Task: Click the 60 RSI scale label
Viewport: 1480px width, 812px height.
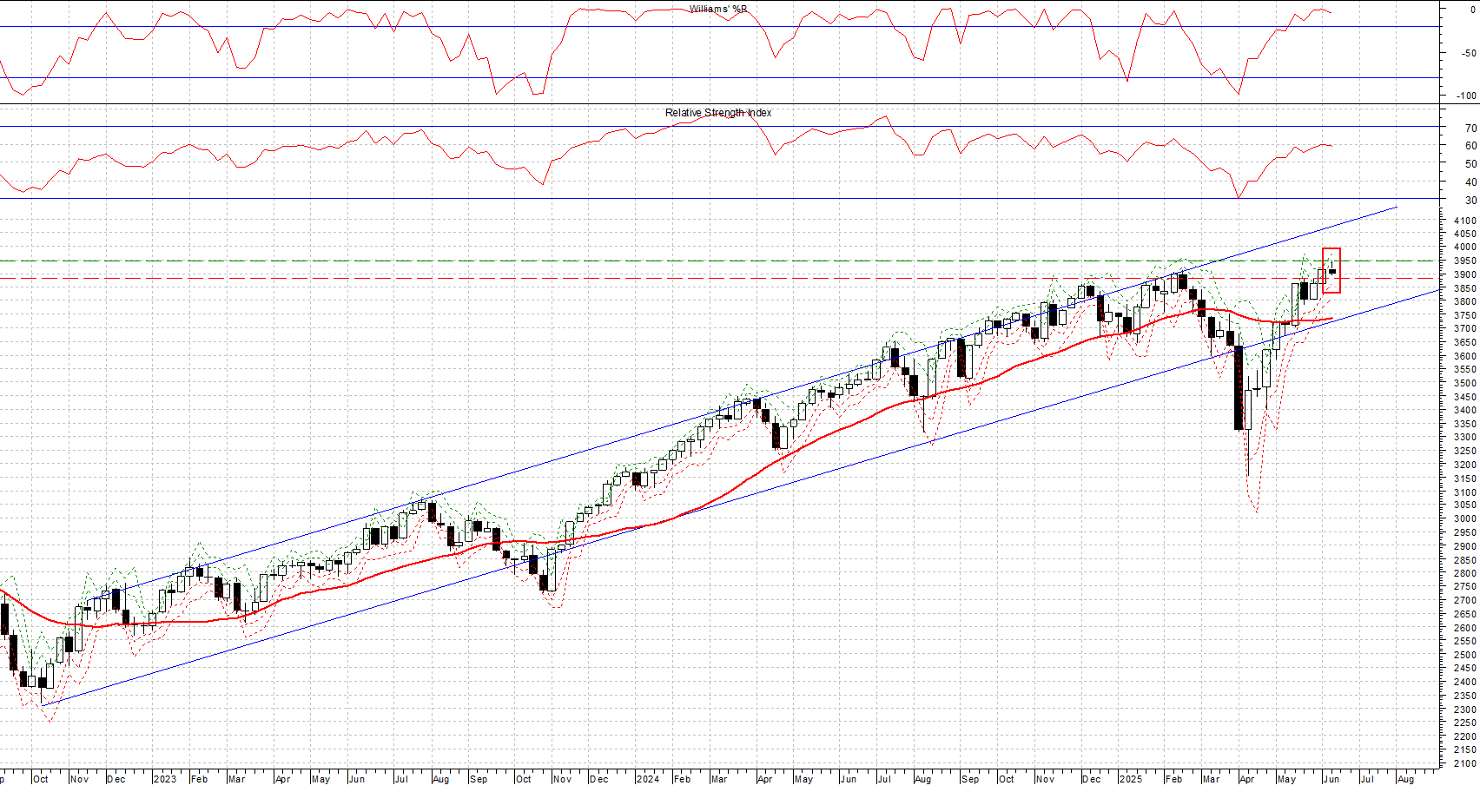Action: pyautogui.click(x=1470, y=146)
